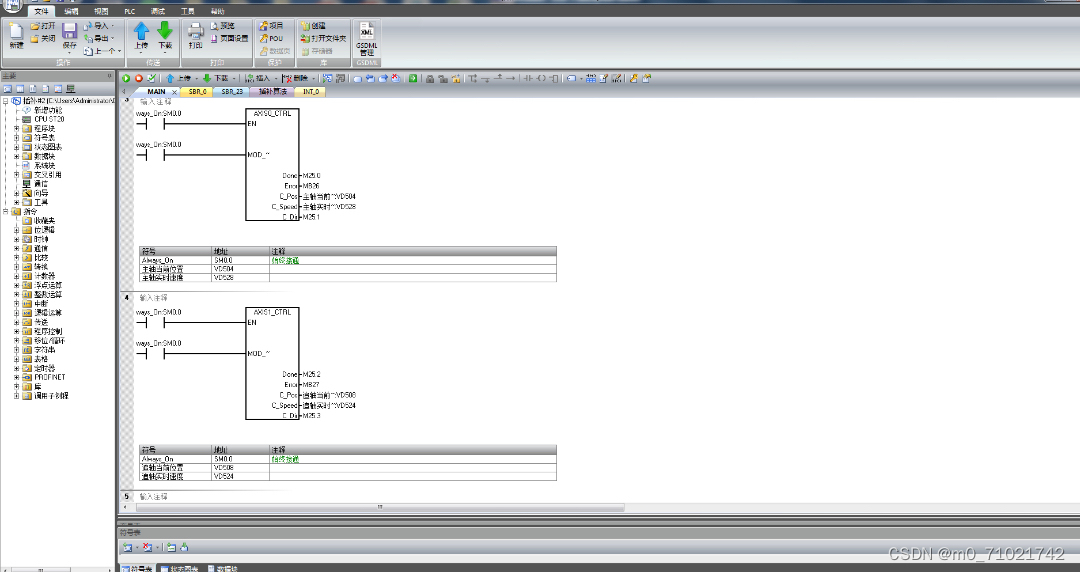Expand the 数据块 (Data Block) tree node
1080x572 pixels.
17,156
